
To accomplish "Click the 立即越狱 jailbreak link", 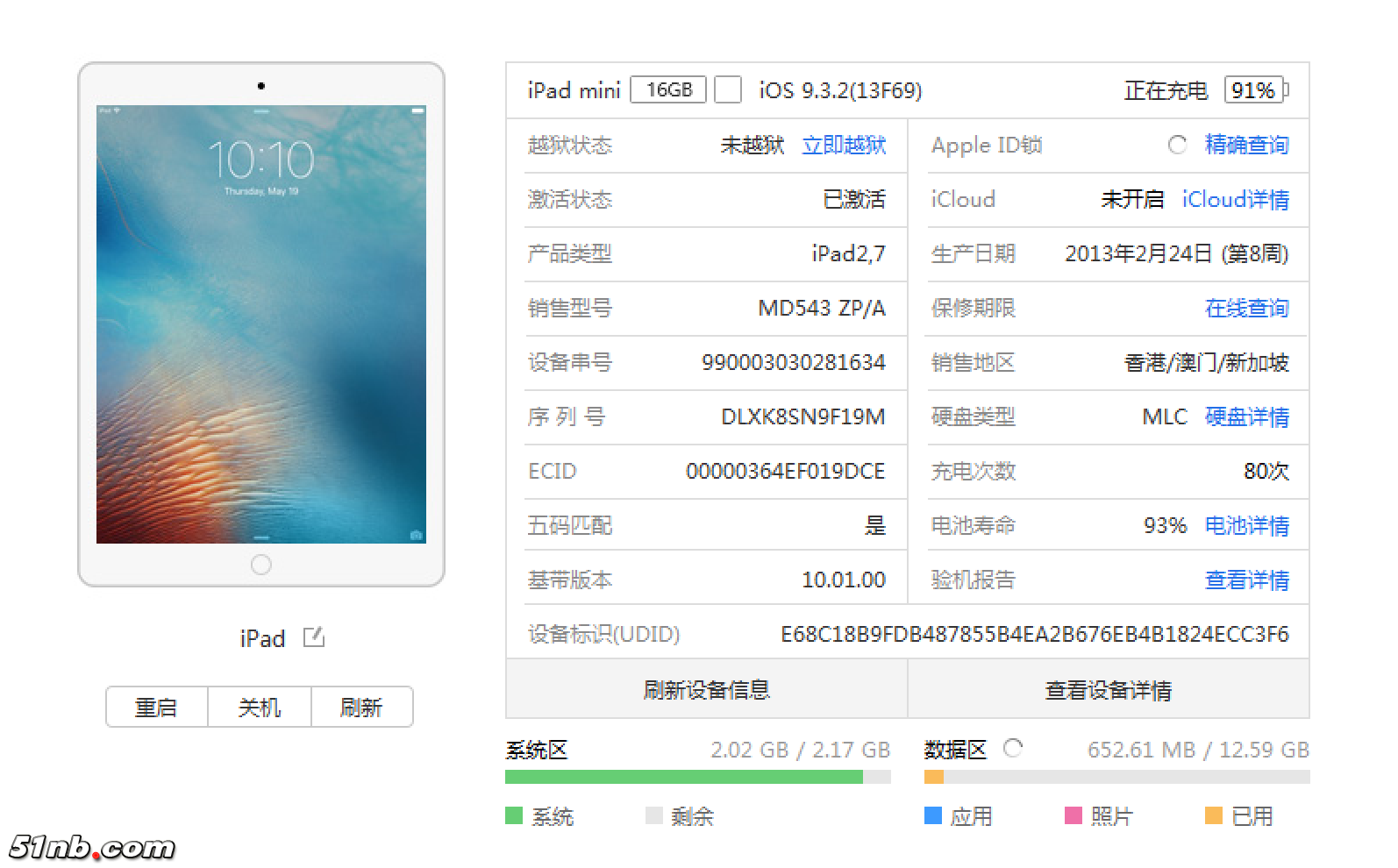I will pyautogui.click(x=844, y=145).
